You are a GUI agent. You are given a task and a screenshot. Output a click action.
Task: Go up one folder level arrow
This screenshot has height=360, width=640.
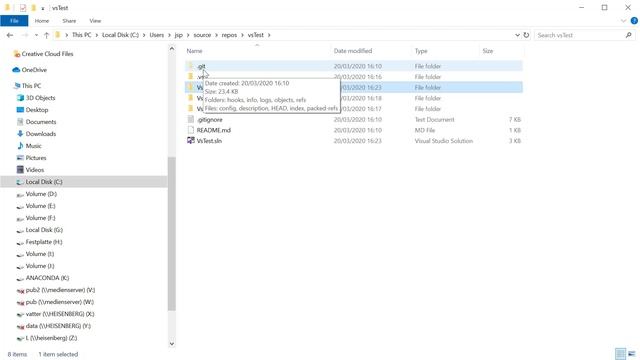[47, 36]
